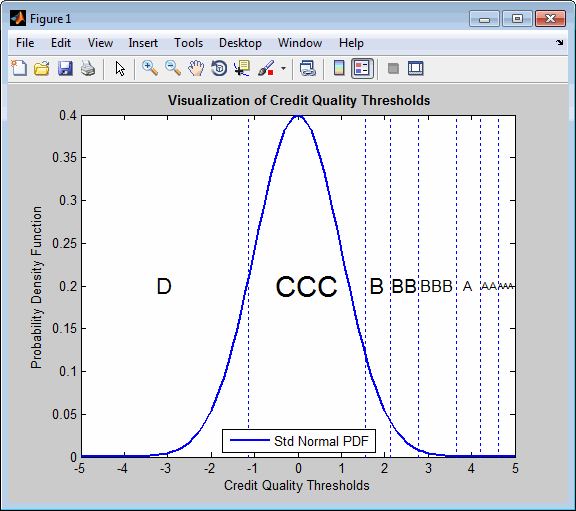The image size is (576, 511).
Task: Click the 'BBB' rating label in plot
Action: tap(436, 286)
